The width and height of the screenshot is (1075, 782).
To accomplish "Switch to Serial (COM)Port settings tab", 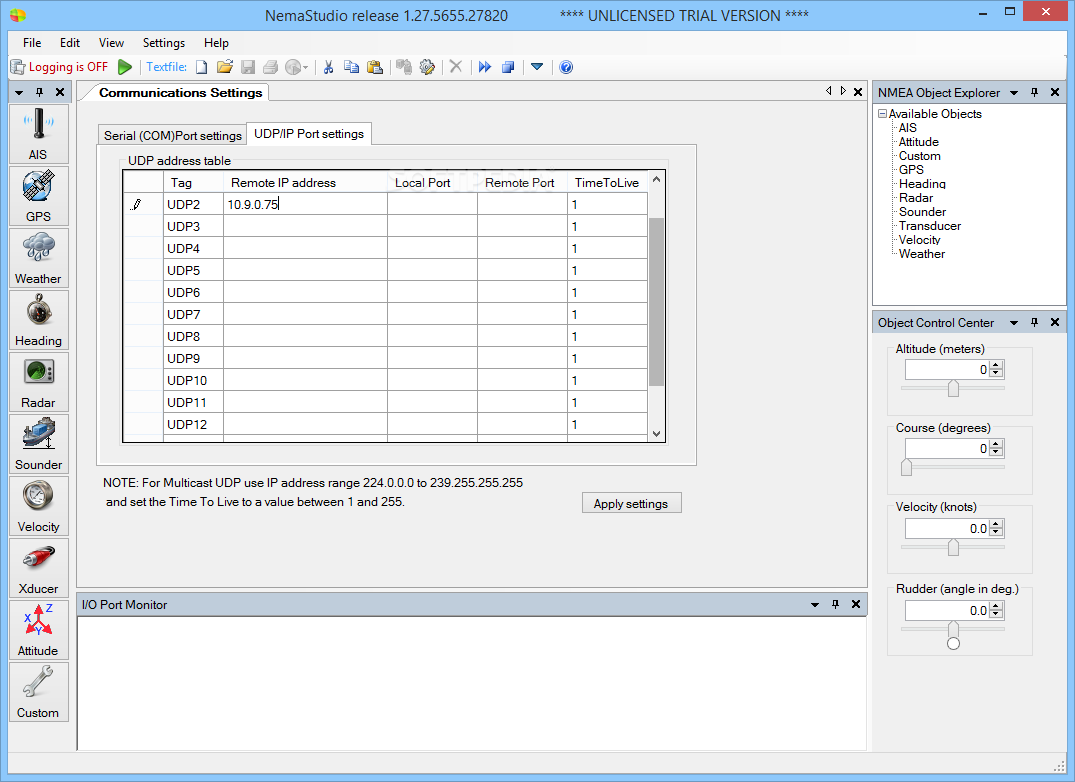I will click(173, 136).
